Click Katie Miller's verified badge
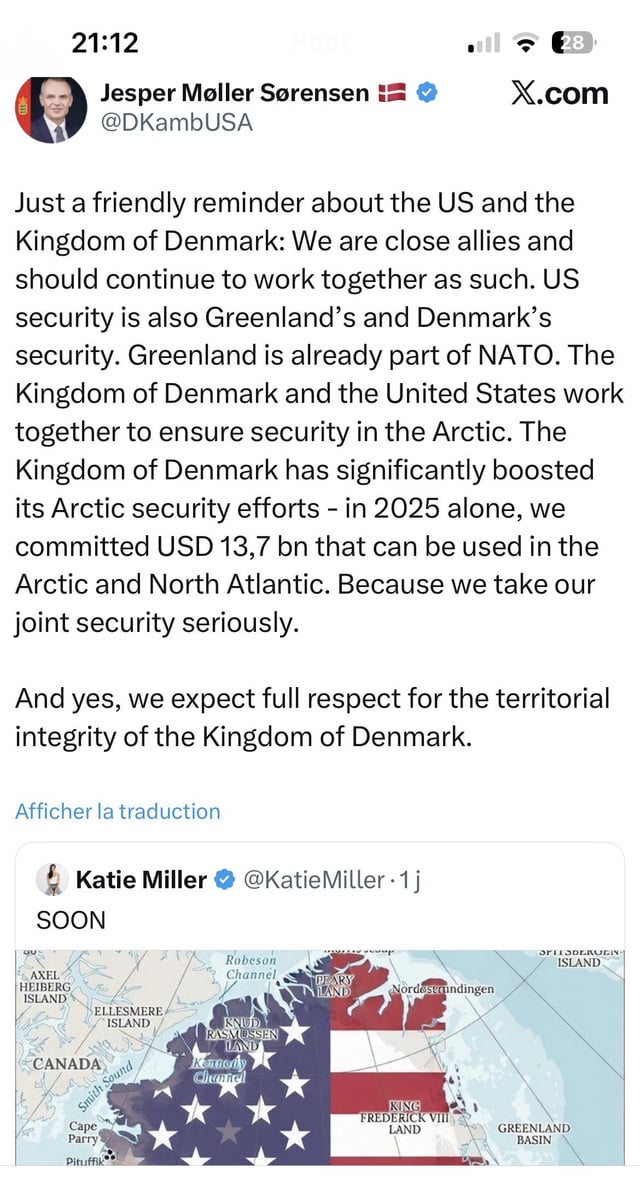This screenshot has height=1179, width=640. [226, 880]
